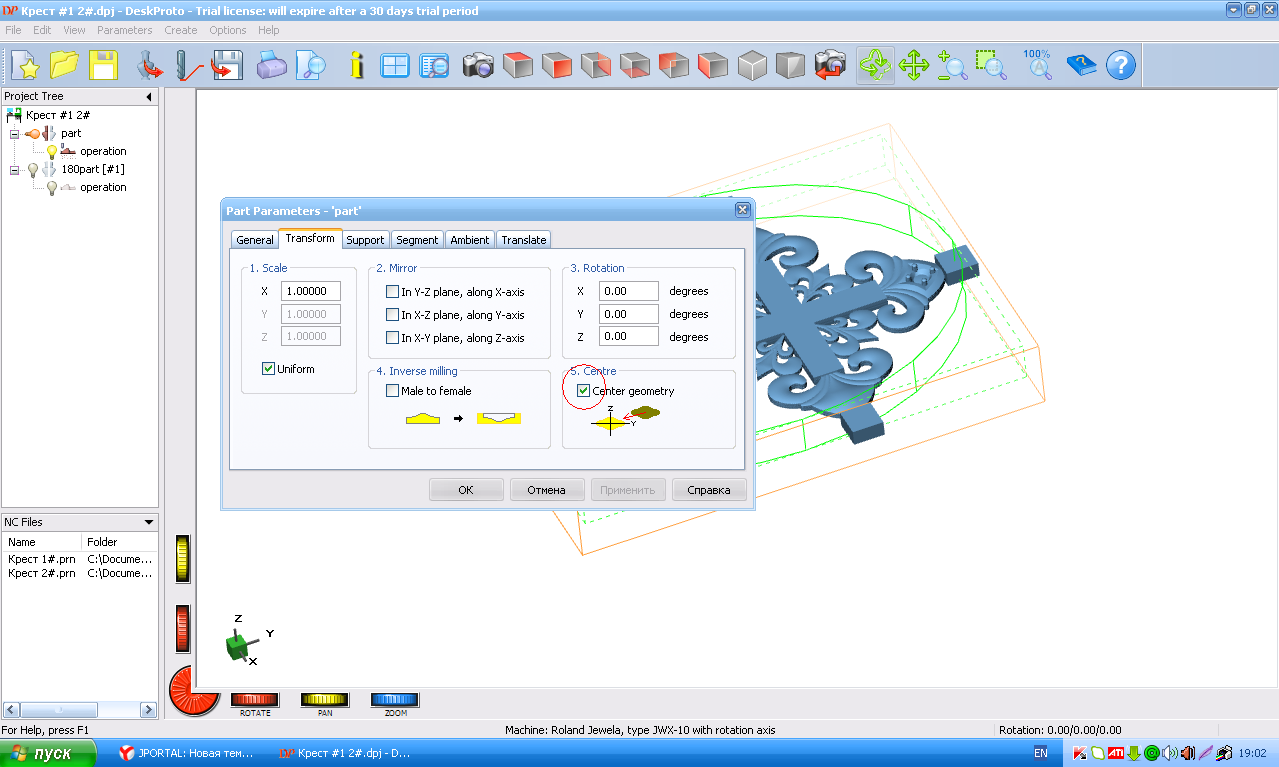Click the printer icon in toolbar
Image resolution: width=1279 pixels, height=767 pixels.
[x=272, y=66]
